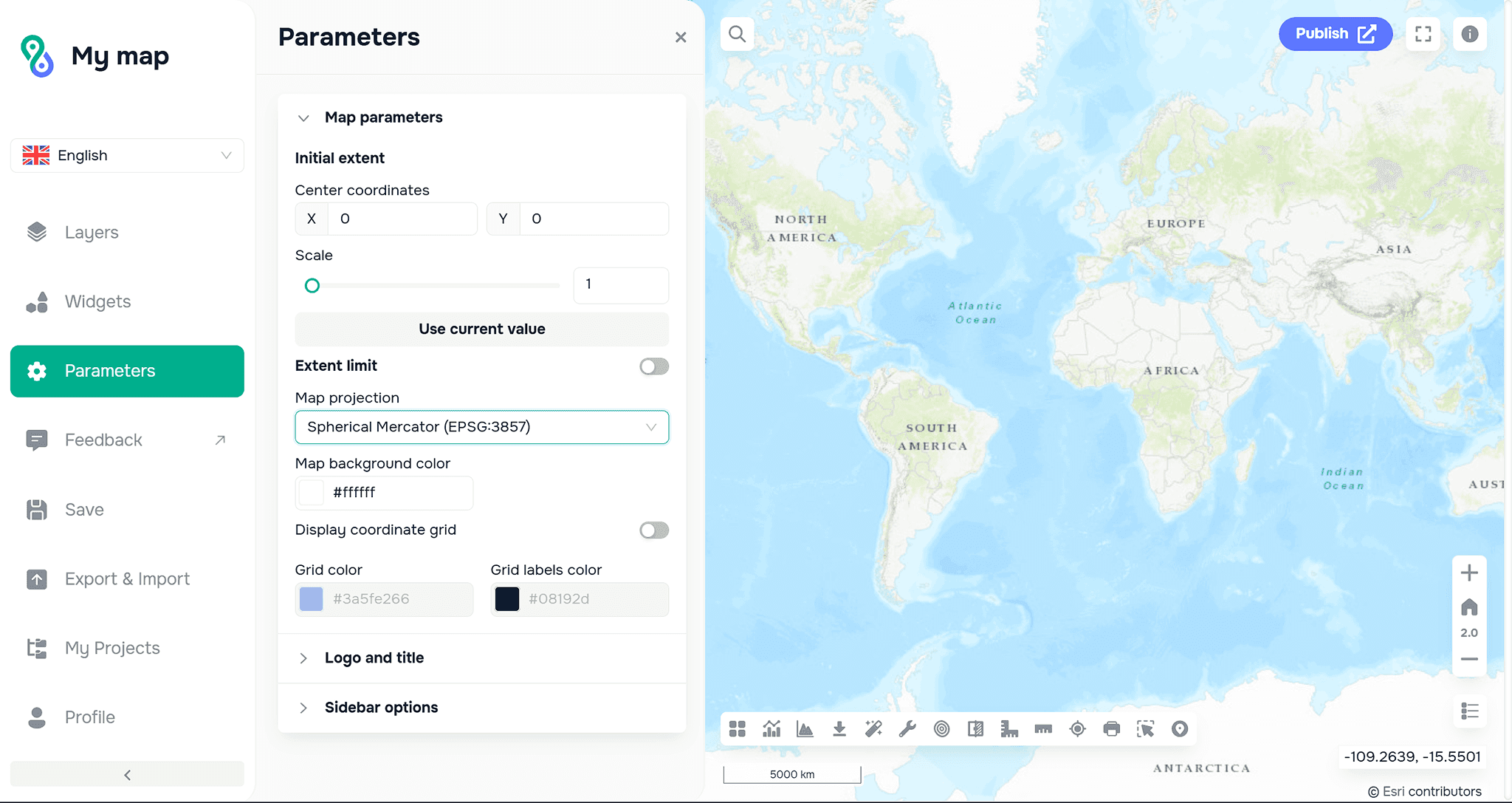The image size is (1512, 803).
Task: Expand the Sidebar options section
Action: coord(381,708)
